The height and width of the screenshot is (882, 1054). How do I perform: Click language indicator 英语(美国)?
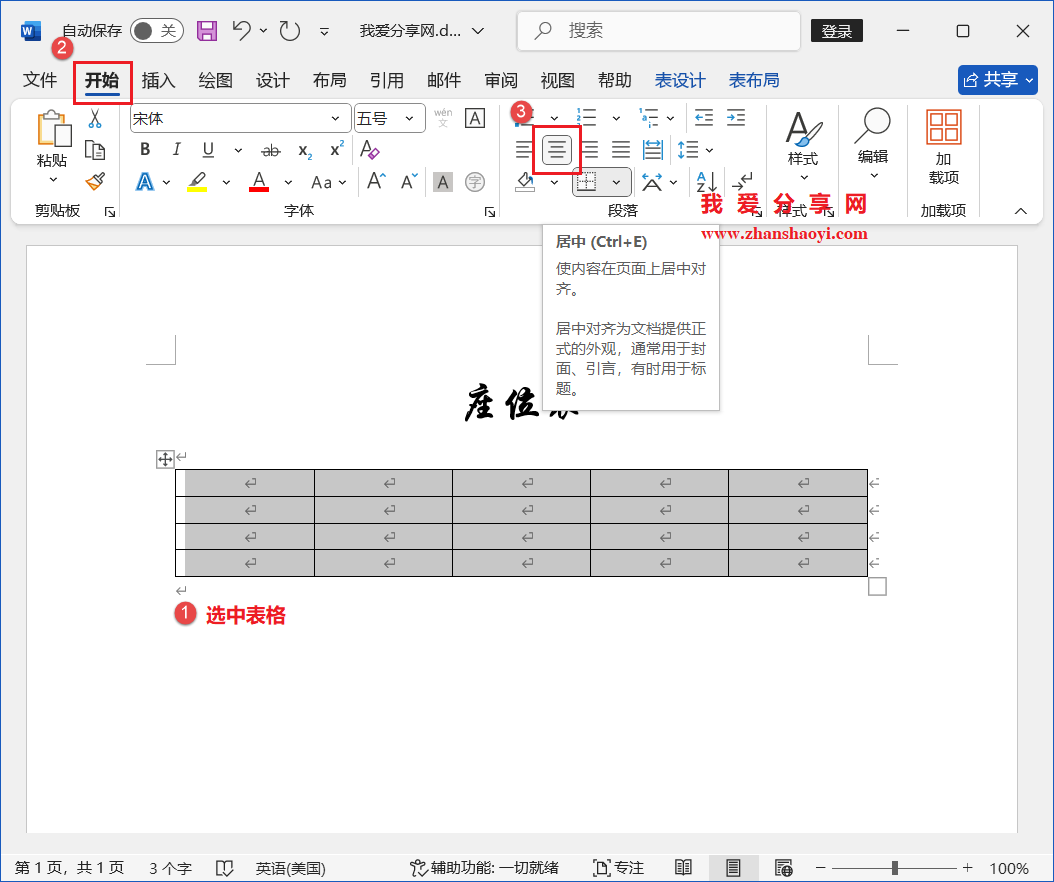290,869
